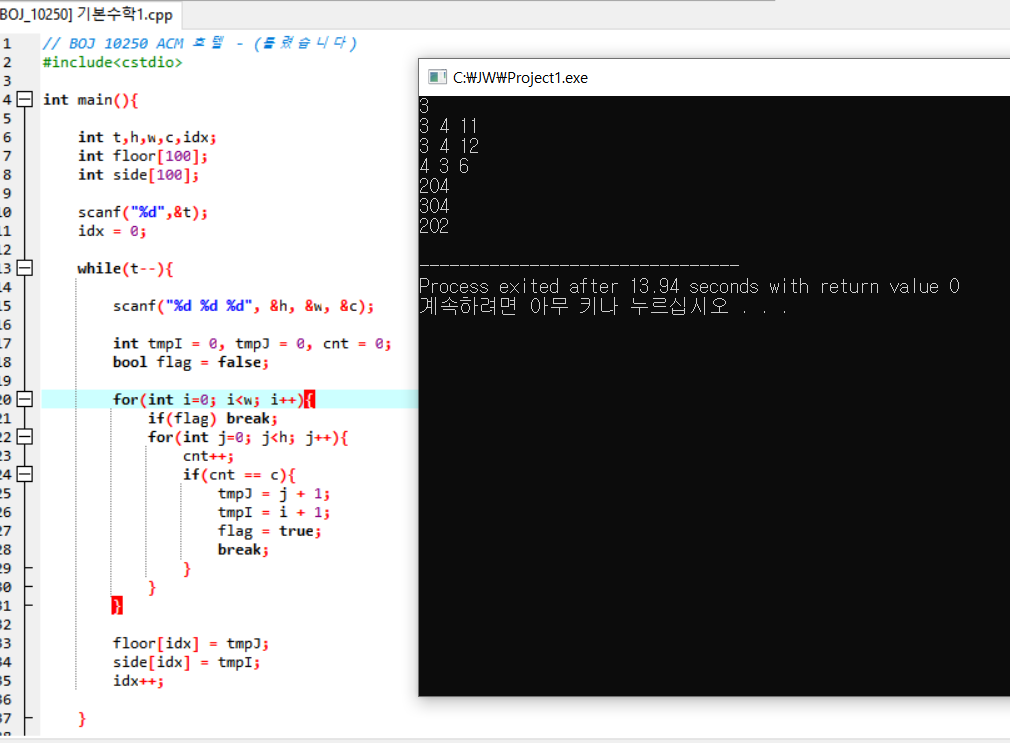Collapse the while loop fold at line 13

pyautogui.click(x=24, y=267)
